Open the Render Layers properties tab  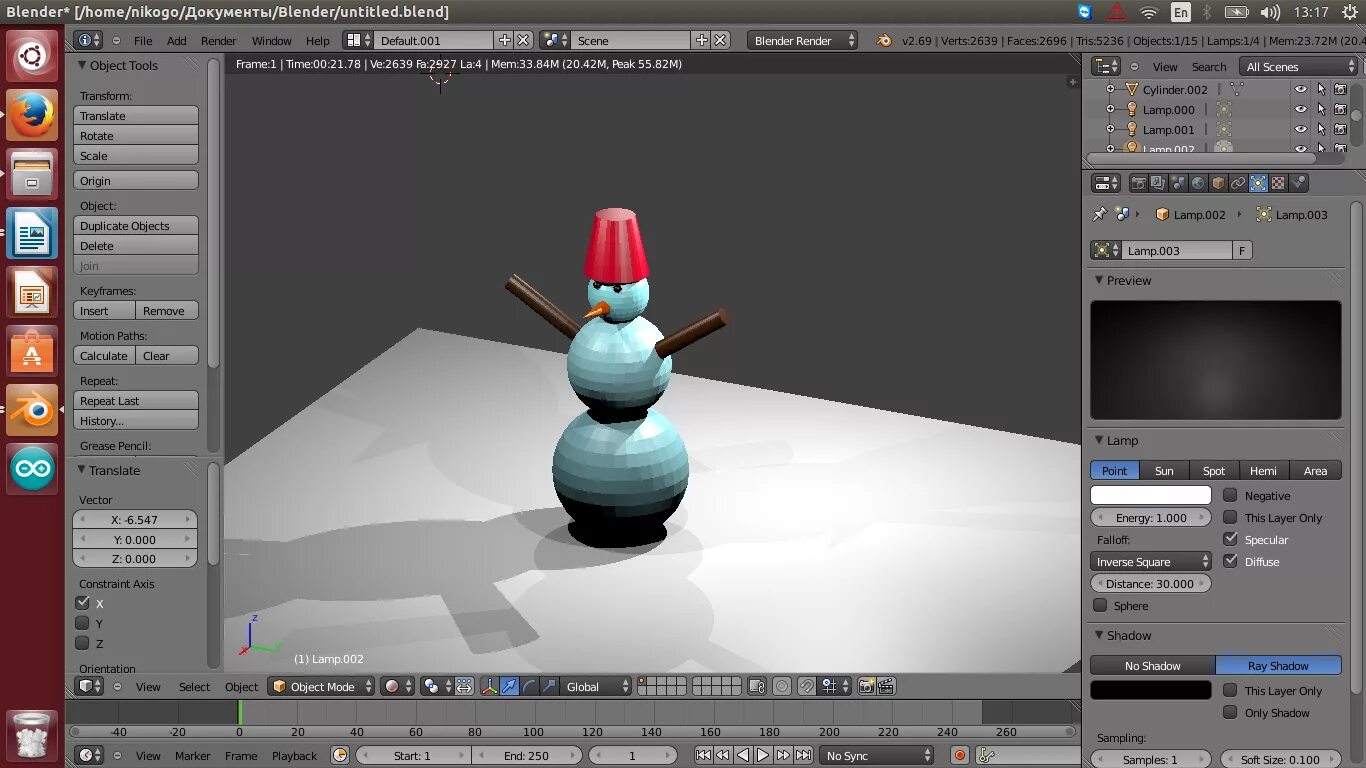click(x=1158, y=183)
